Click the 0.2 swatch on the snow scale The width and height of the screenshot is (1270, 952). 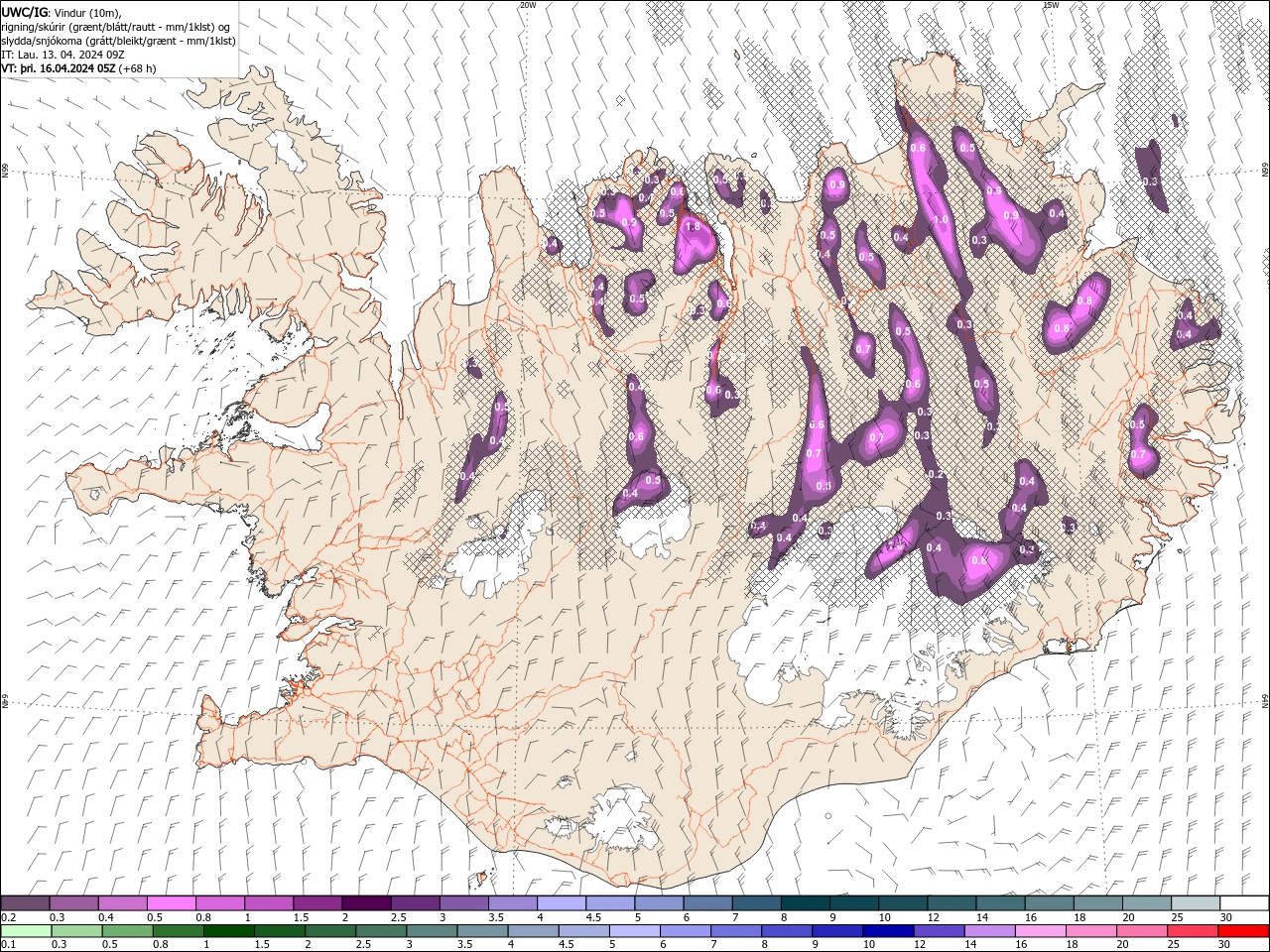(25, 903)
